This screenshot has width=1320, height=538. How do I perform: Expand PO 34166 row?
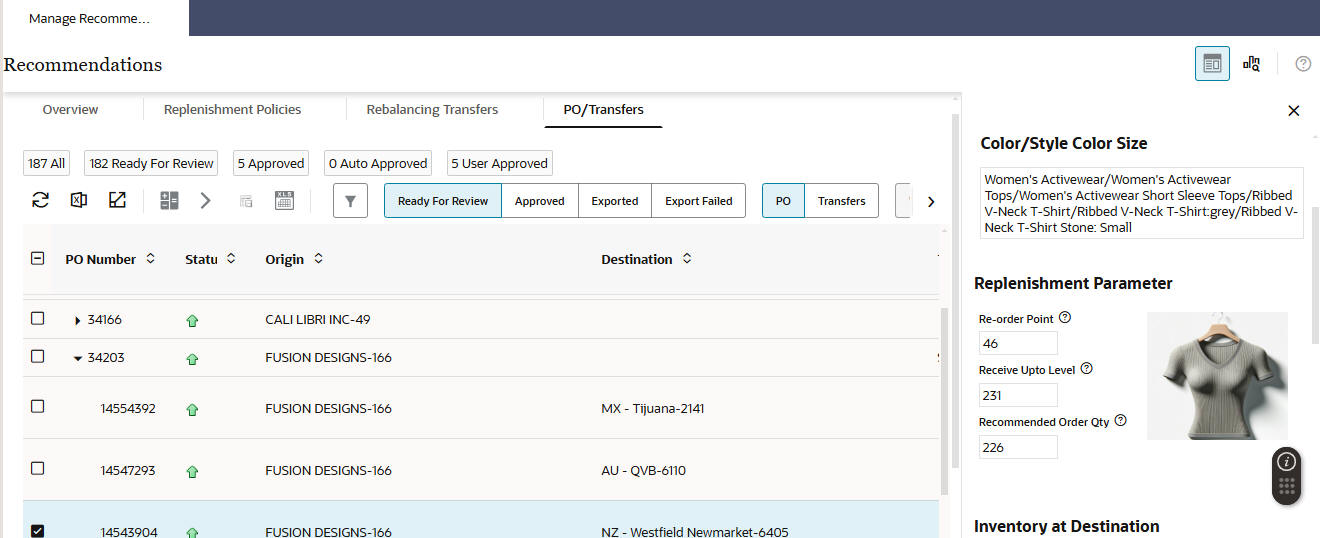(x=78, y=321)
